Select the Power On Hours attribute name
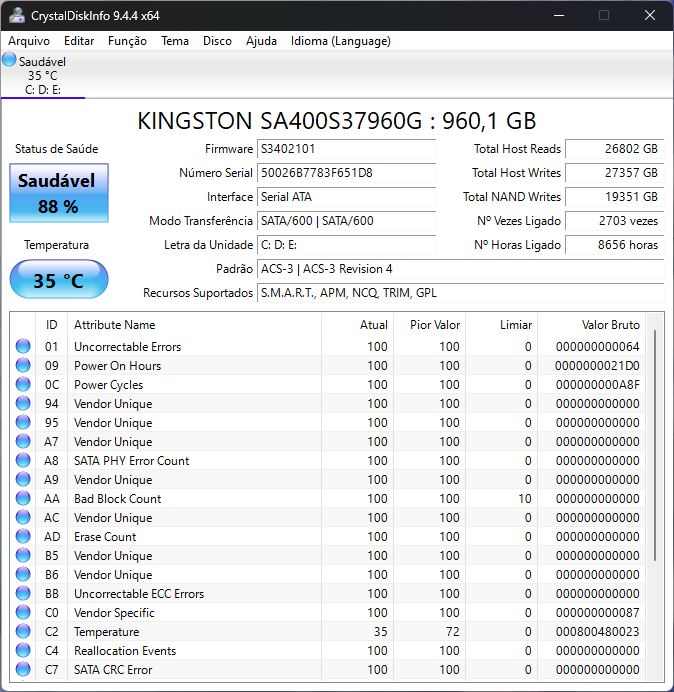This screenshot has height=692, width=674. [x=117, y=366]
